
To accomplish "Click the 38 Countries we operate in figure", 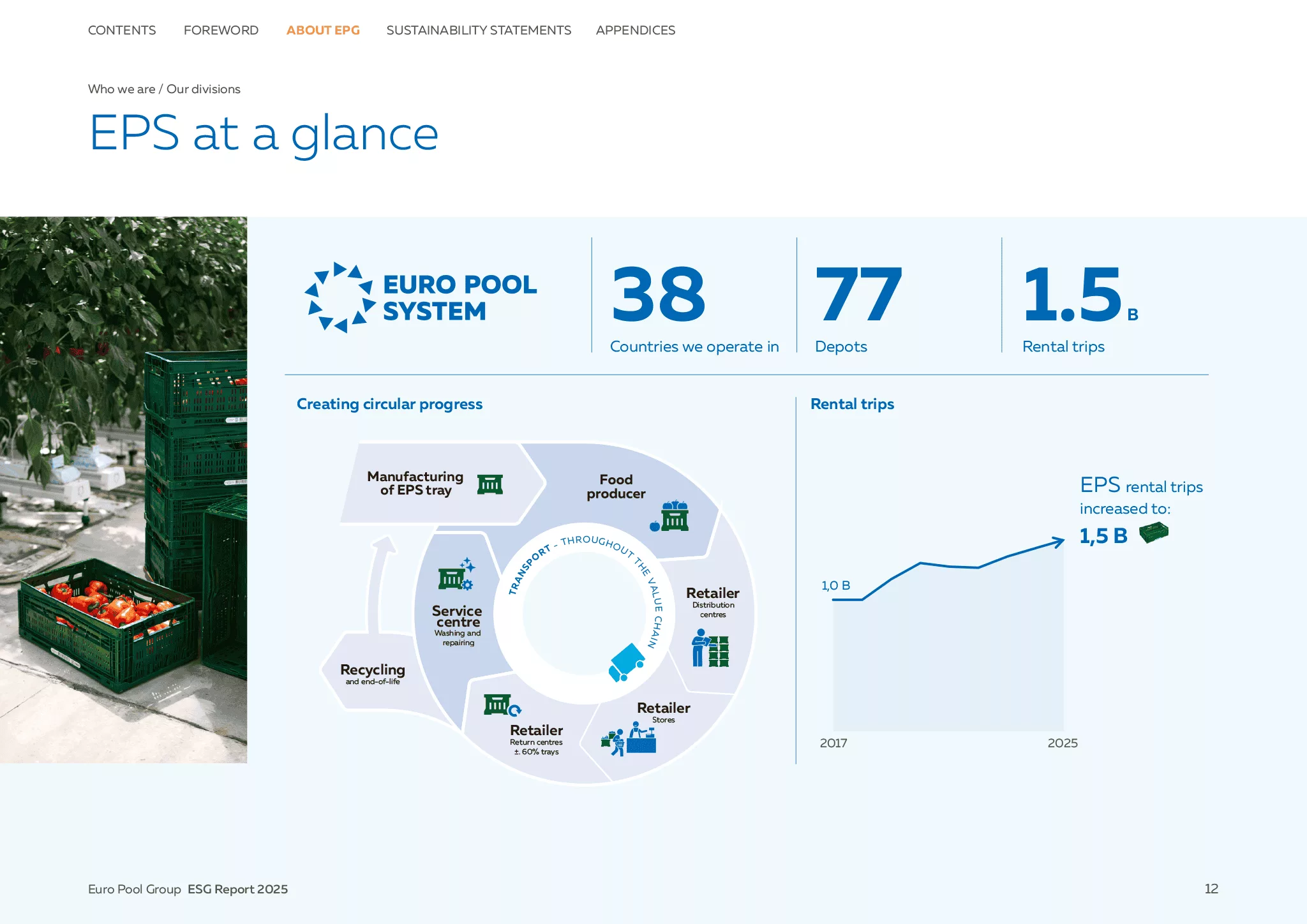I will (694, 309).
